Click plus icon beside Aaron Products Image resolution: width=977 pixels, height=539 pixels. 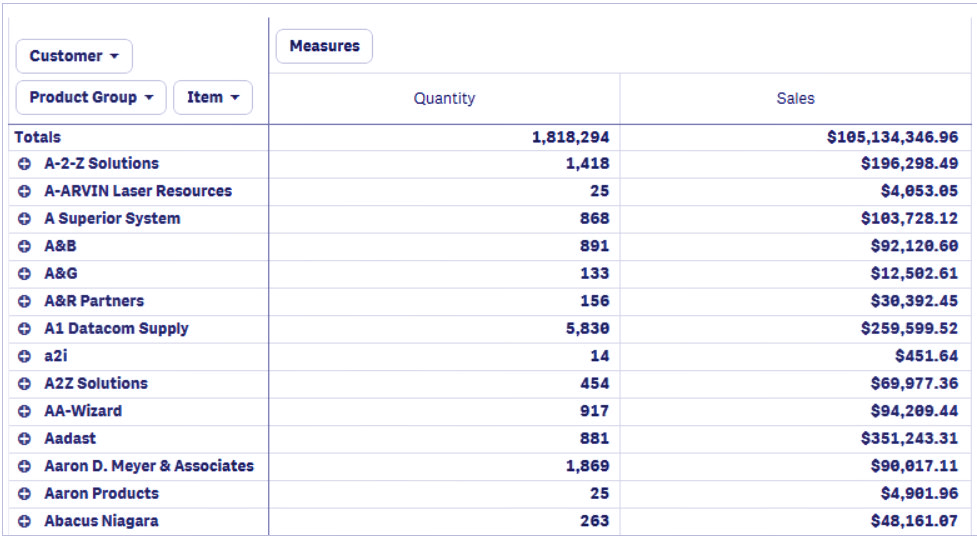(24, 493)
